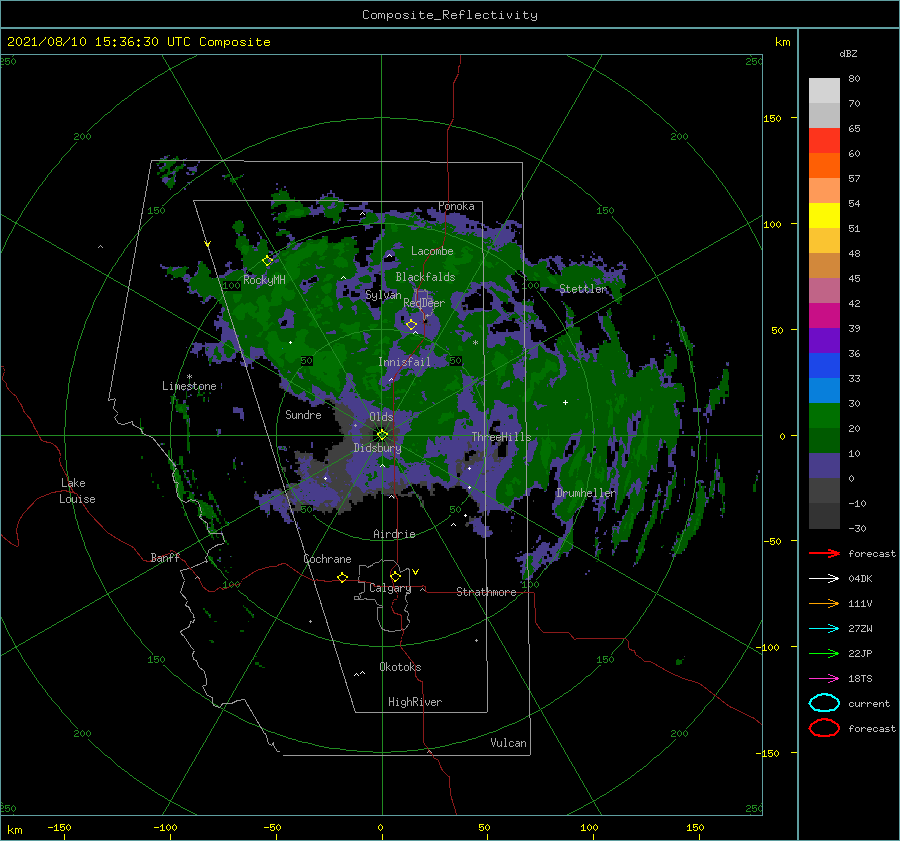Viewport: 900px width, 841px height.
Task: Click the cyan current ellipse in legend
Action: [824, 703]
